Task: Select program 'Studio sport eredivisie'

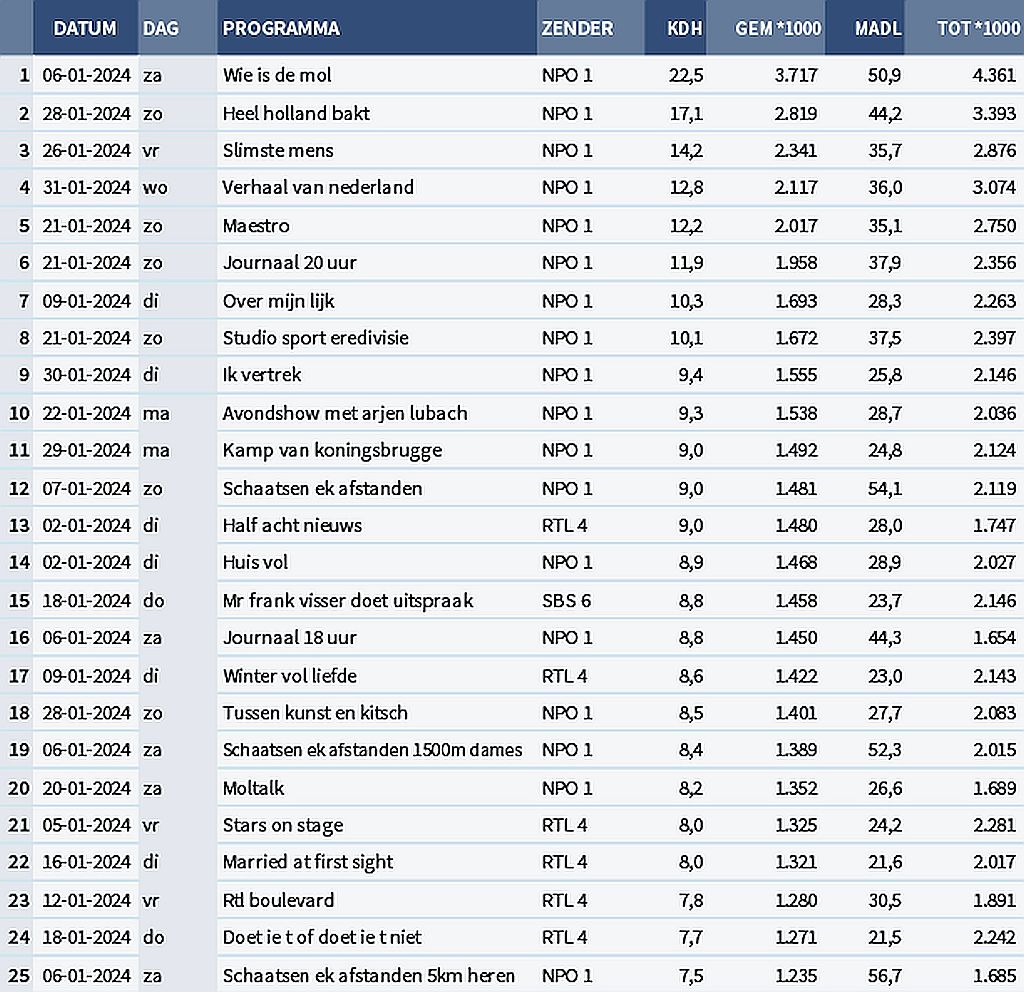Action: (315, 338)
